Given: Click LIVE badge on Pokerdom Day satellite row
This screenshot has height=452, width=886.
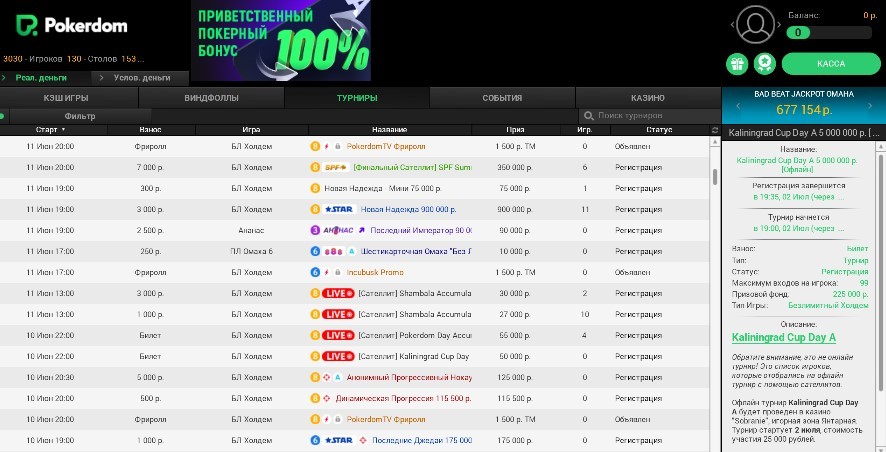Looking at the screenshot, I should coord(338,336).
